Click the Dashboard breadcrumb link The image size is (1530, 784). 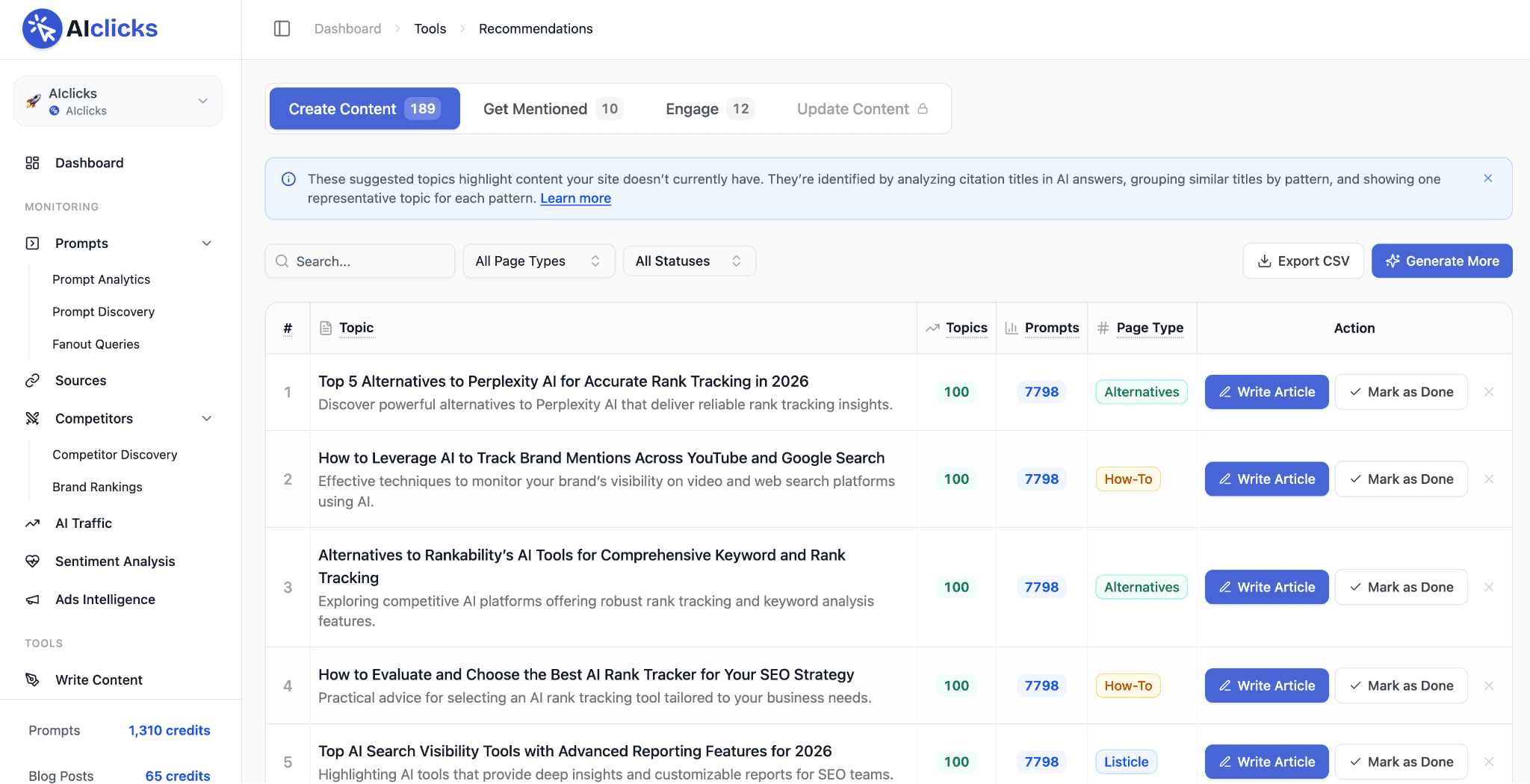347,28
